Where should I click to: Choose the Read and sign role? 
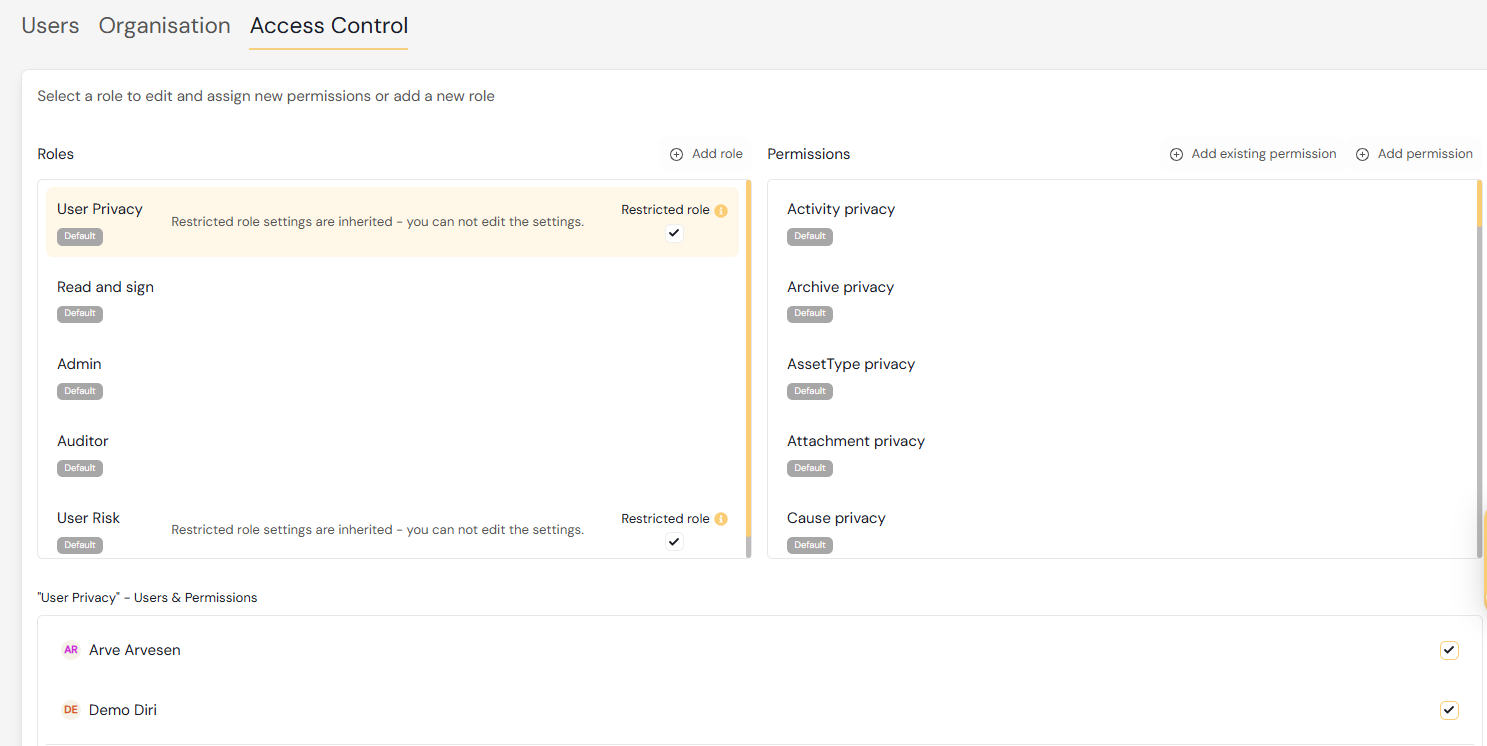click(105, 288)
